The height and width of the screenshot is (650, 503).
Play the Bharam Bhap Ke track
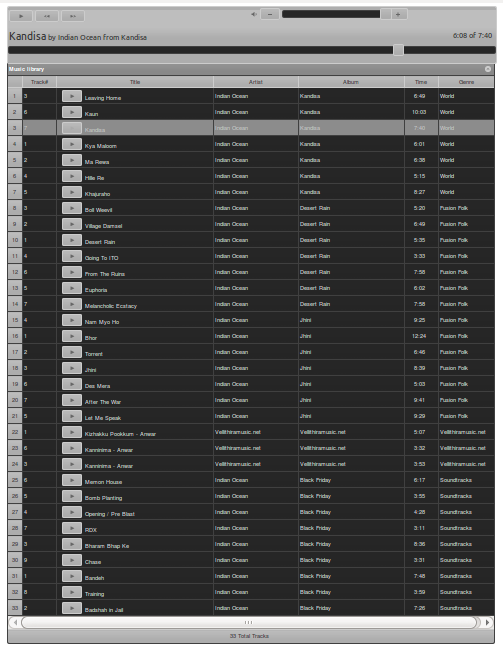pyautogui.click(x=72, y=544)
